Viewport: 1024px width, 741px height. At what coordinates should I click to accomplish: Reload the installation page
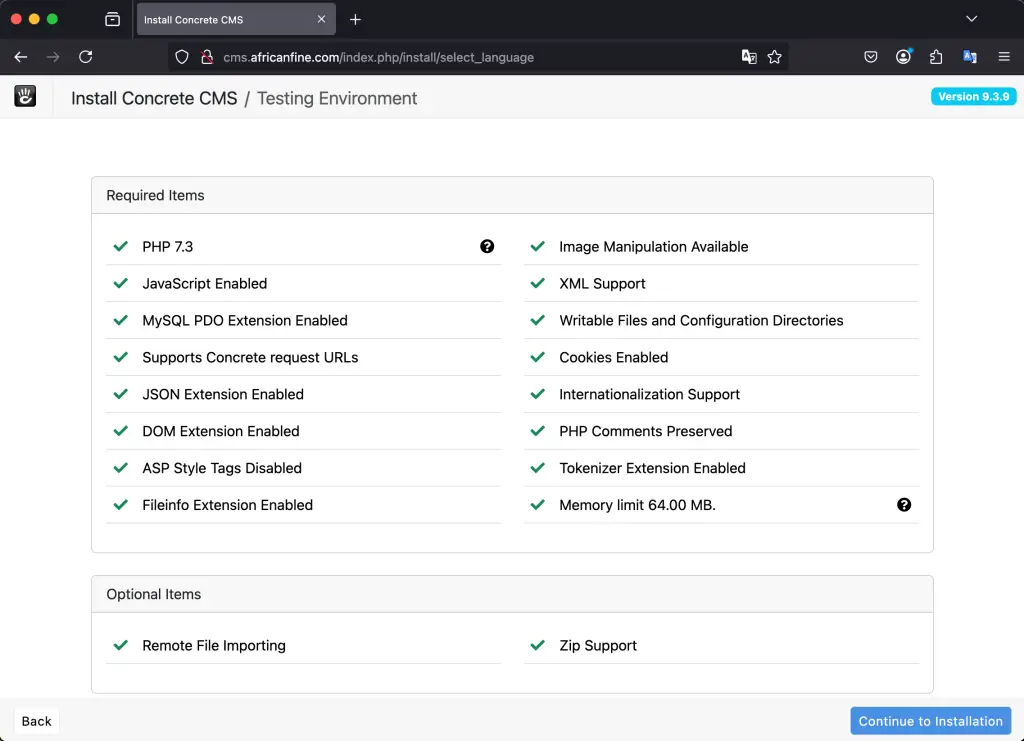(x=86, y=57)
